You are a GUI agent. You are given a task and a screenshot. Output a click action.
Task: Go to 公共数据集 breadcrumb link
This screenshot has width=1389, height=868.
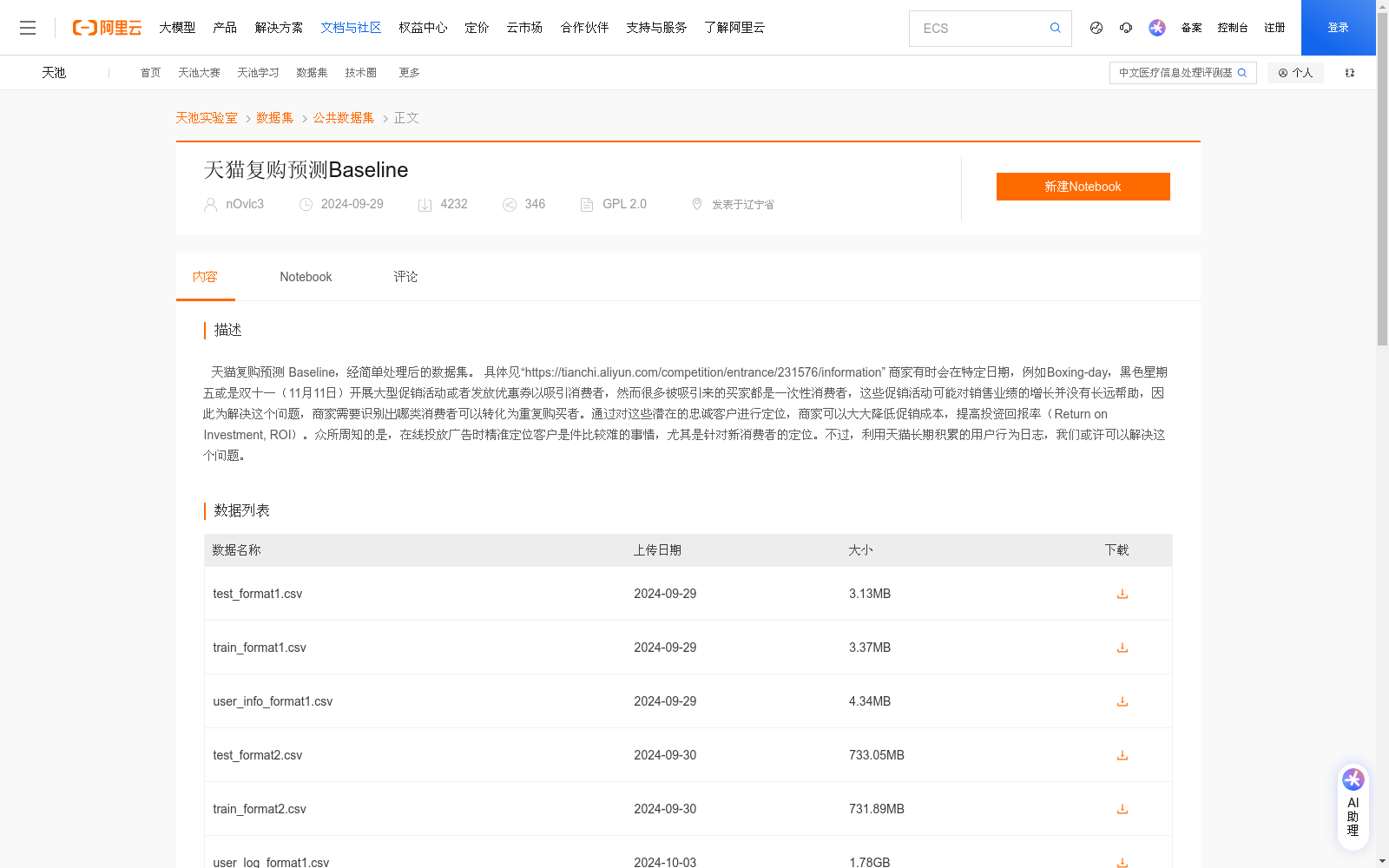coord(344,118)
